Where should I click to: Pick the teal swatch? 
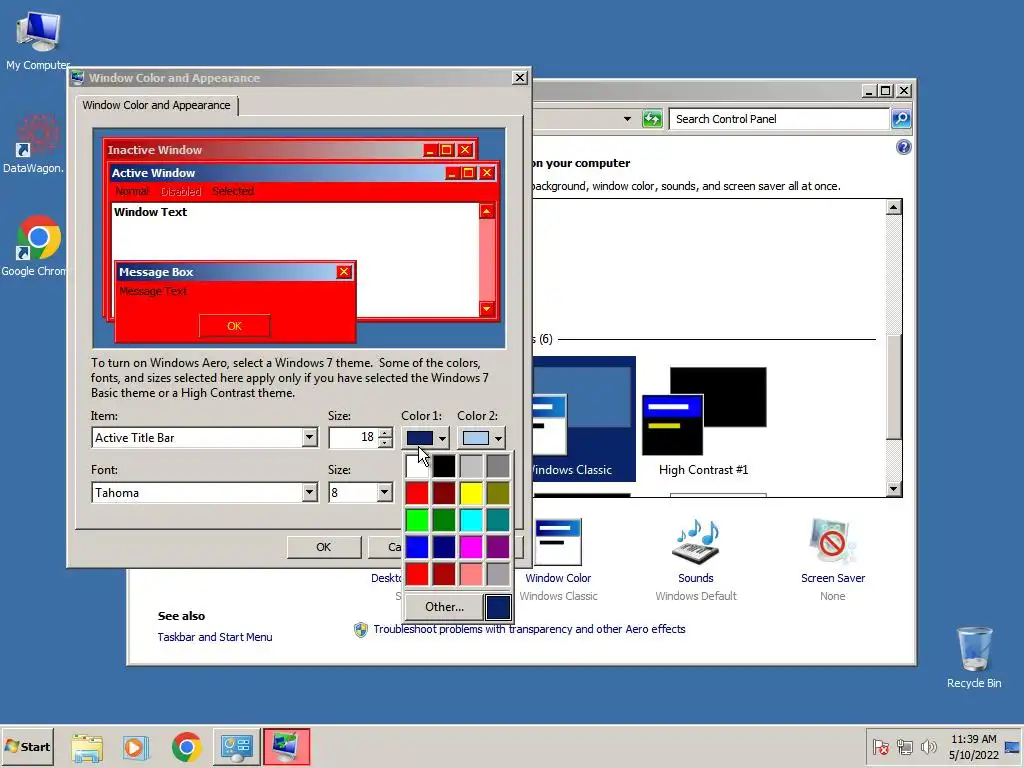pos(498,520)
